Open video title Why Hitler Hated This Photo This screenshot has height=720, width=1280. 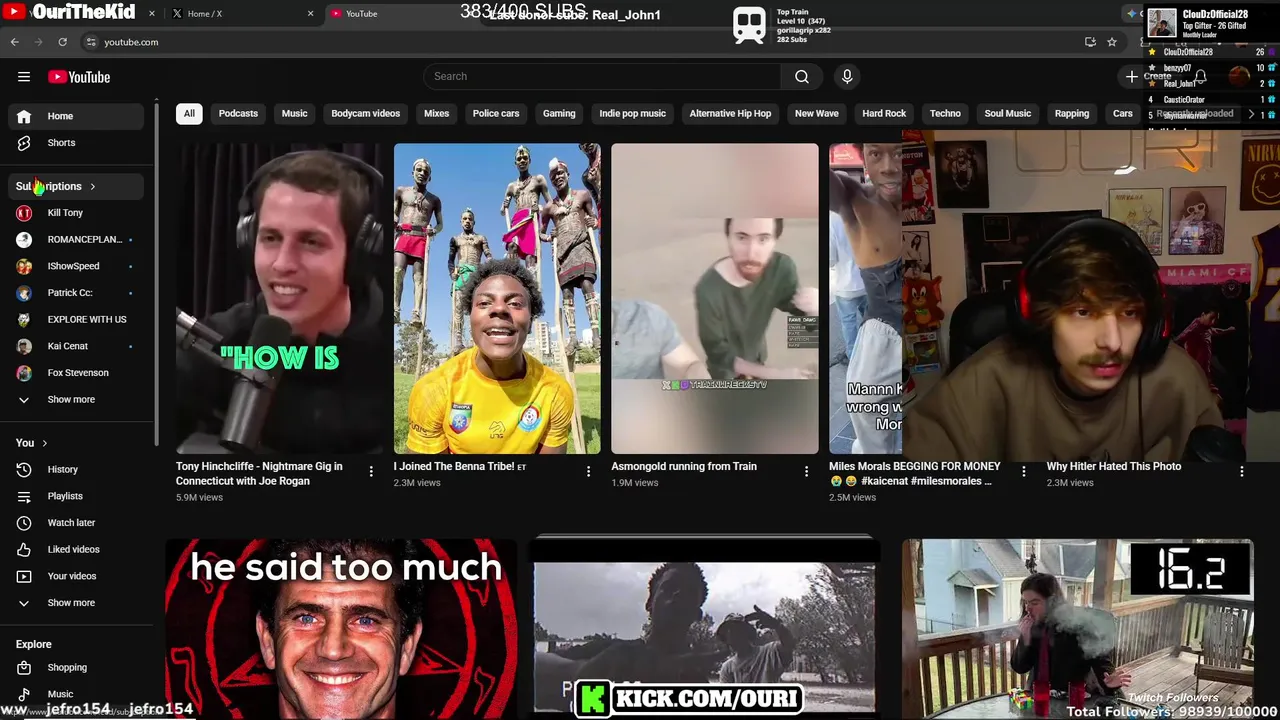coord(1114,466)
